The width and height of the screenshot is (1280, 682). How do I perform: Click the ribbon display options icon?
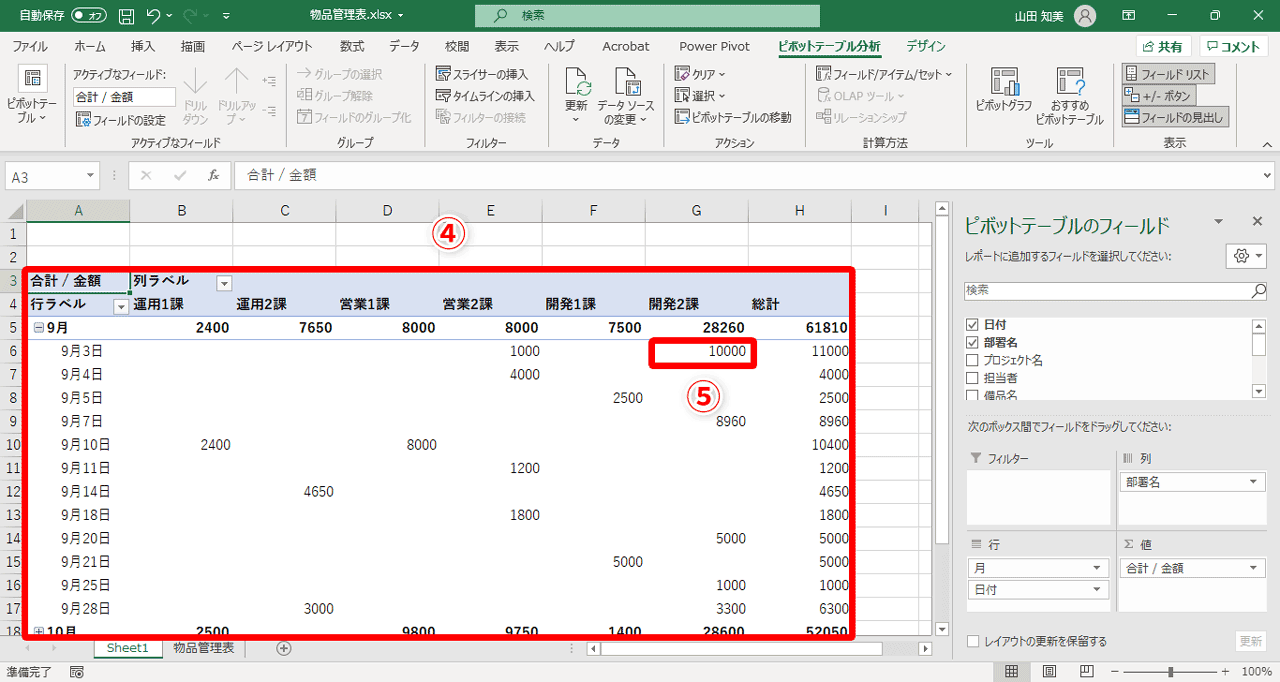click(x=1128, y=16)
